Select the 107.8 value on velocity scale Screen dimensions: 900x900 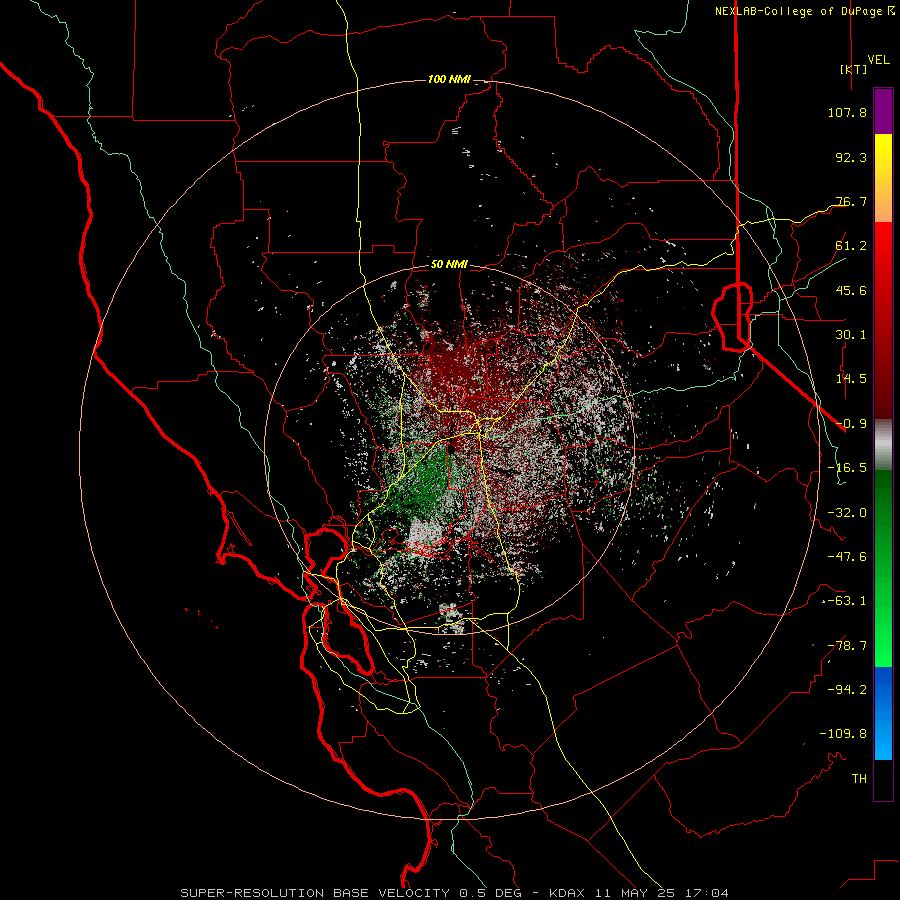click(x=847, y=112)
